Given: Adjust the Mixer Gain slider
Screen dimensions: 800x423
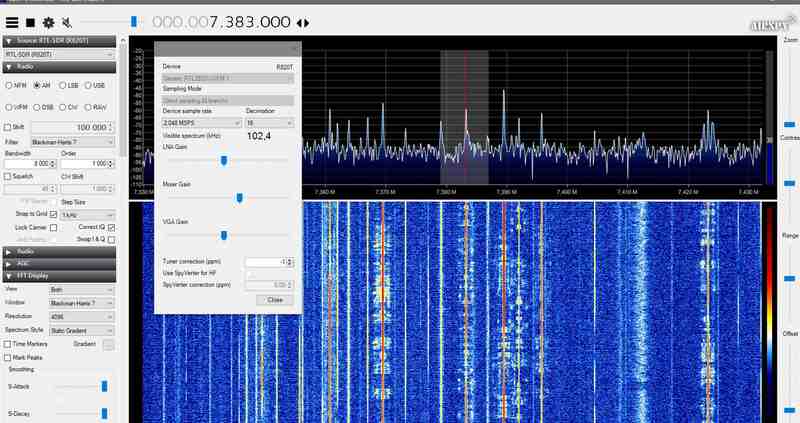Looking at the screenshot, I should pyautogui.click(x=239, y=198).
